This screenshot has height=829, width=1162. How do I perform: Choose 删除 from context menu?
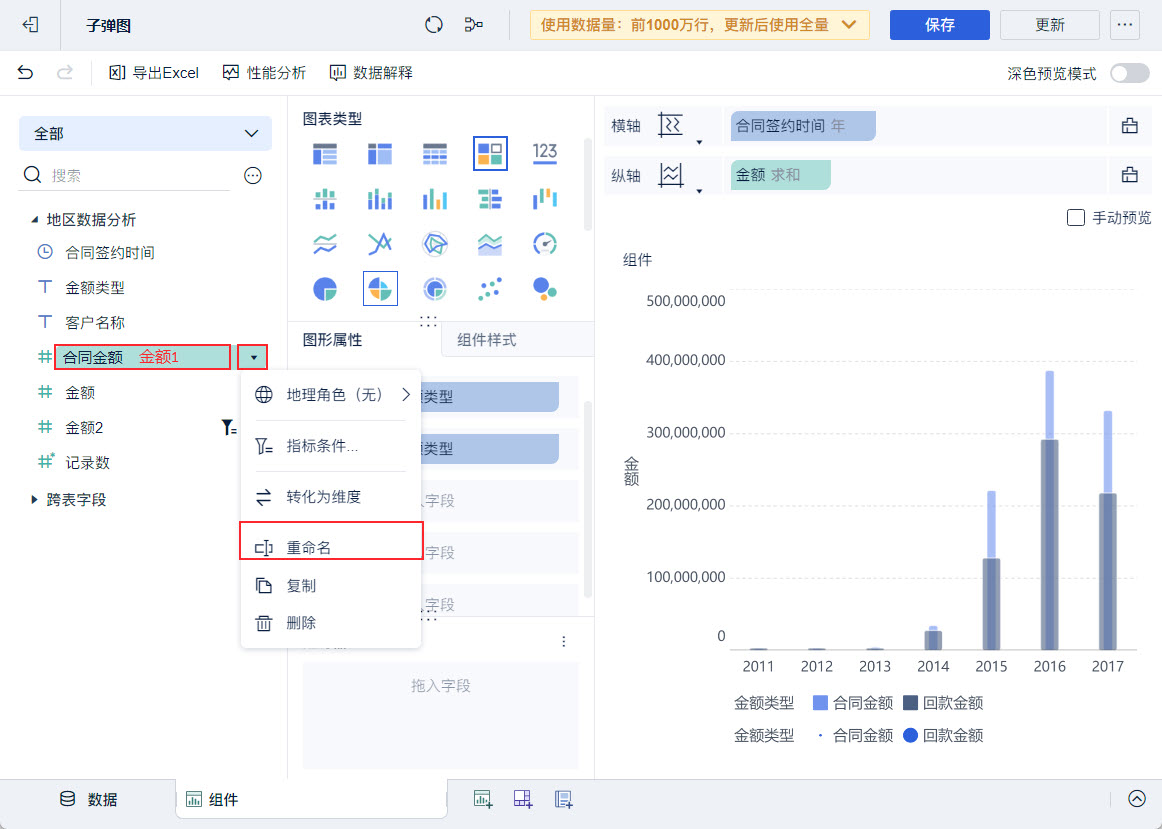point(331,623)
